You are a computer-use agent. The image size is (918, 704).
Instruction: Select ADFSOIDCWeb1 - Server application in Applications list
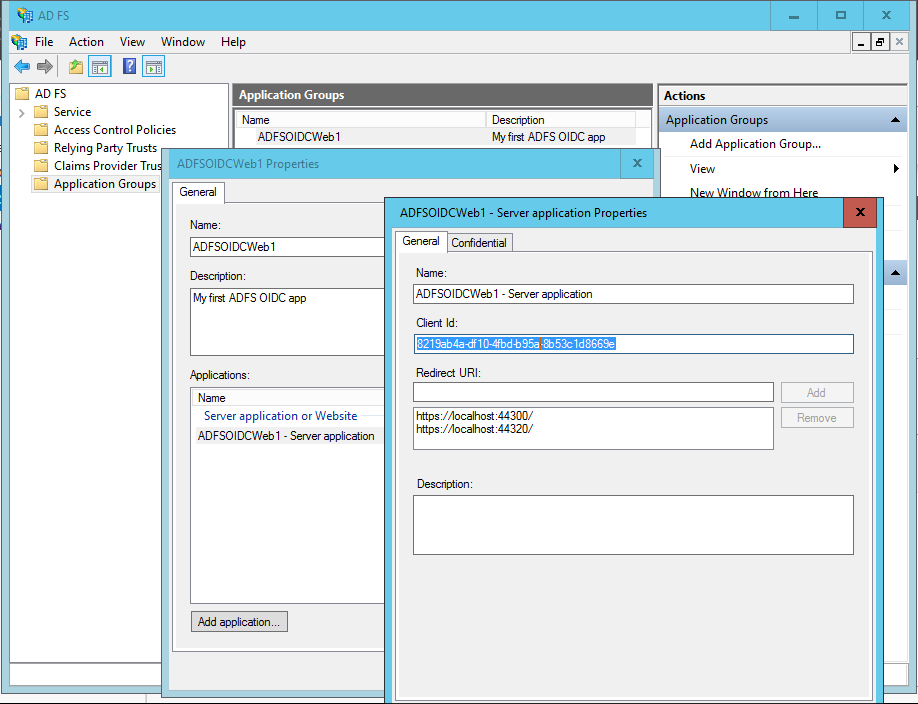286,436
